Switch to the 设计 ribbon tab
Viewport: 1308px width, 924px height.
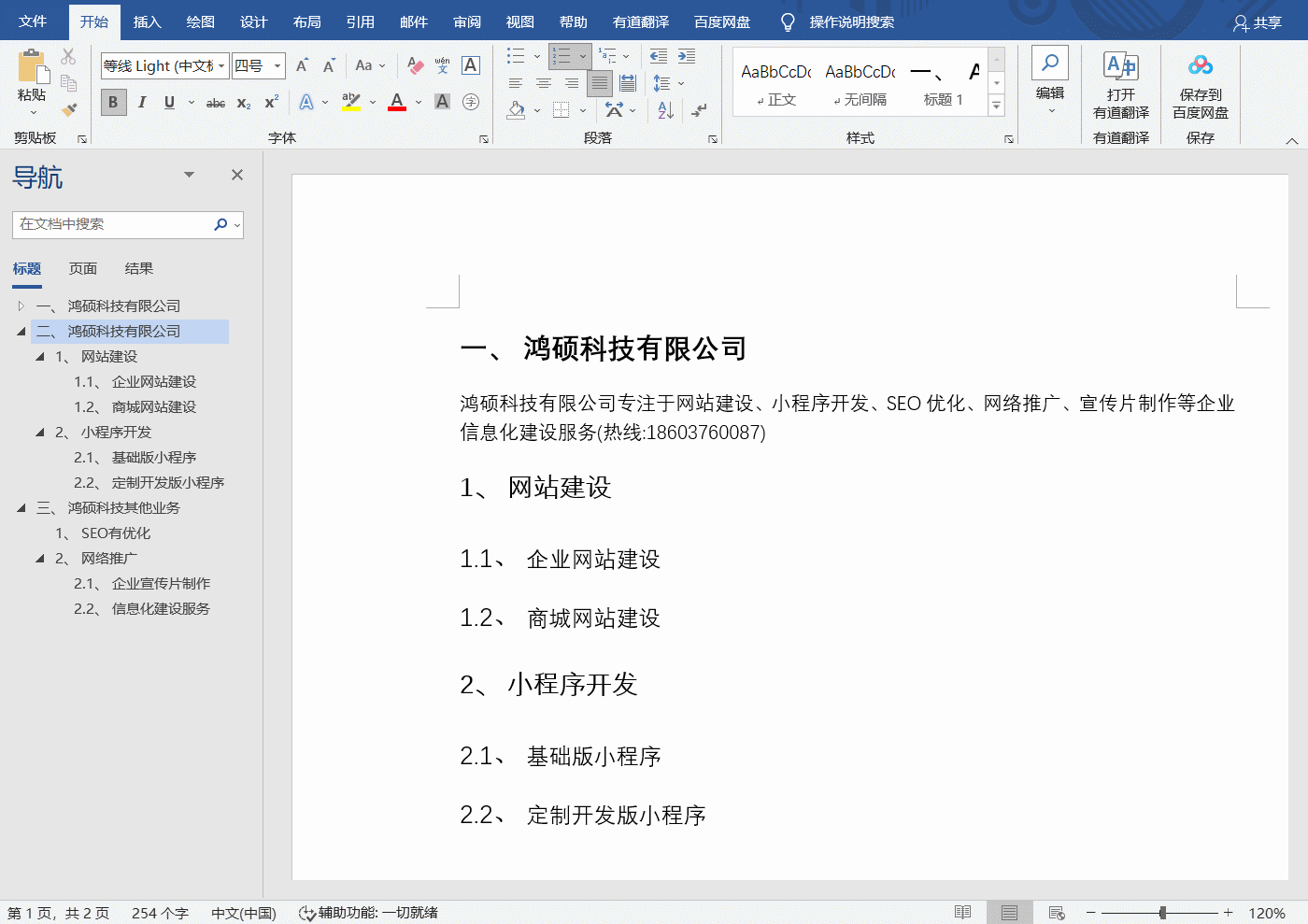(253, 21)
